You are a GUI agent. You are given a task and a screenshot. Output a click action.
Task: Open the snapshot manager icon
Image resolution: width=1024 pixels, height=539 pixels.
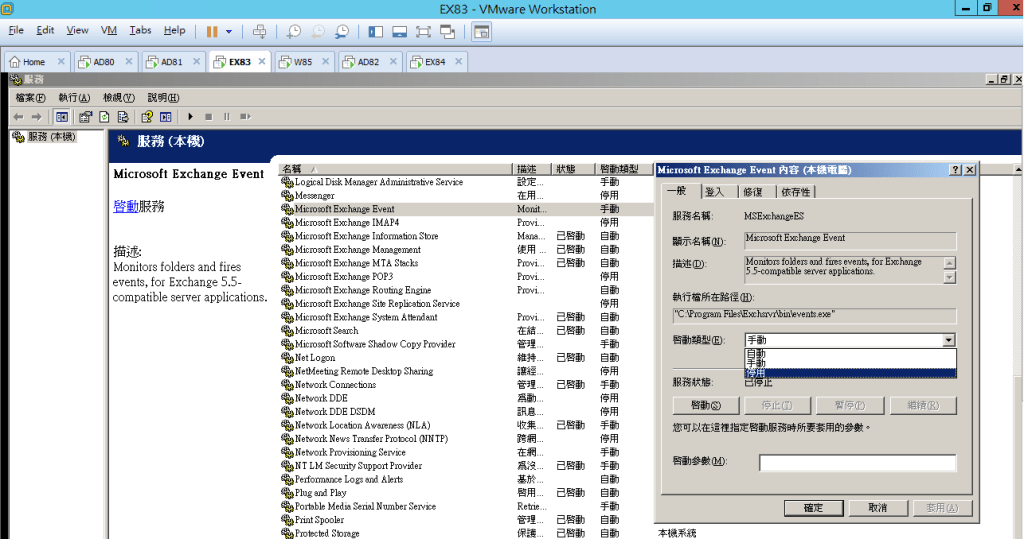pyautogui.click(x=343, y=31)
